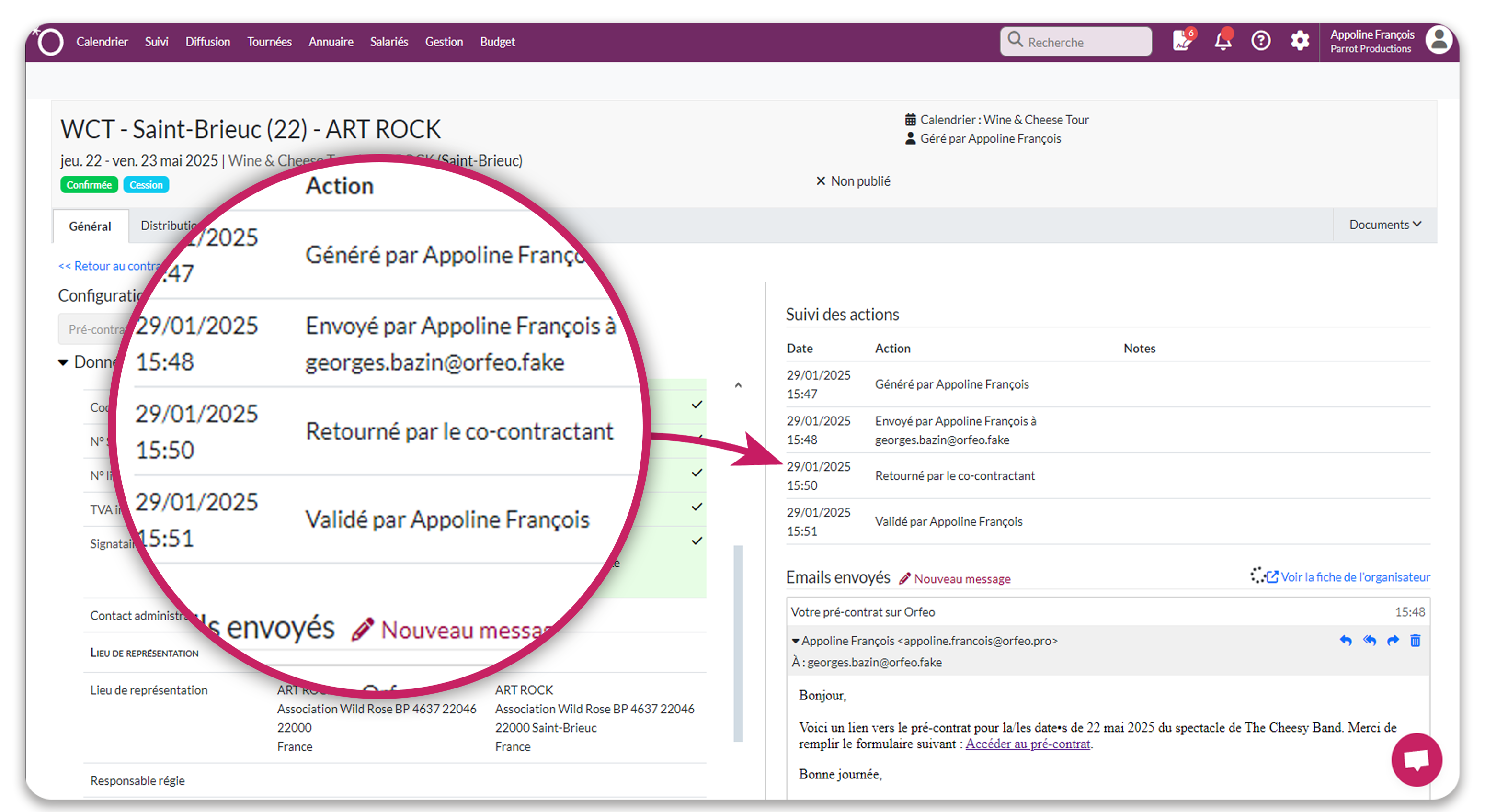Open the help question mark icon

1261,41
